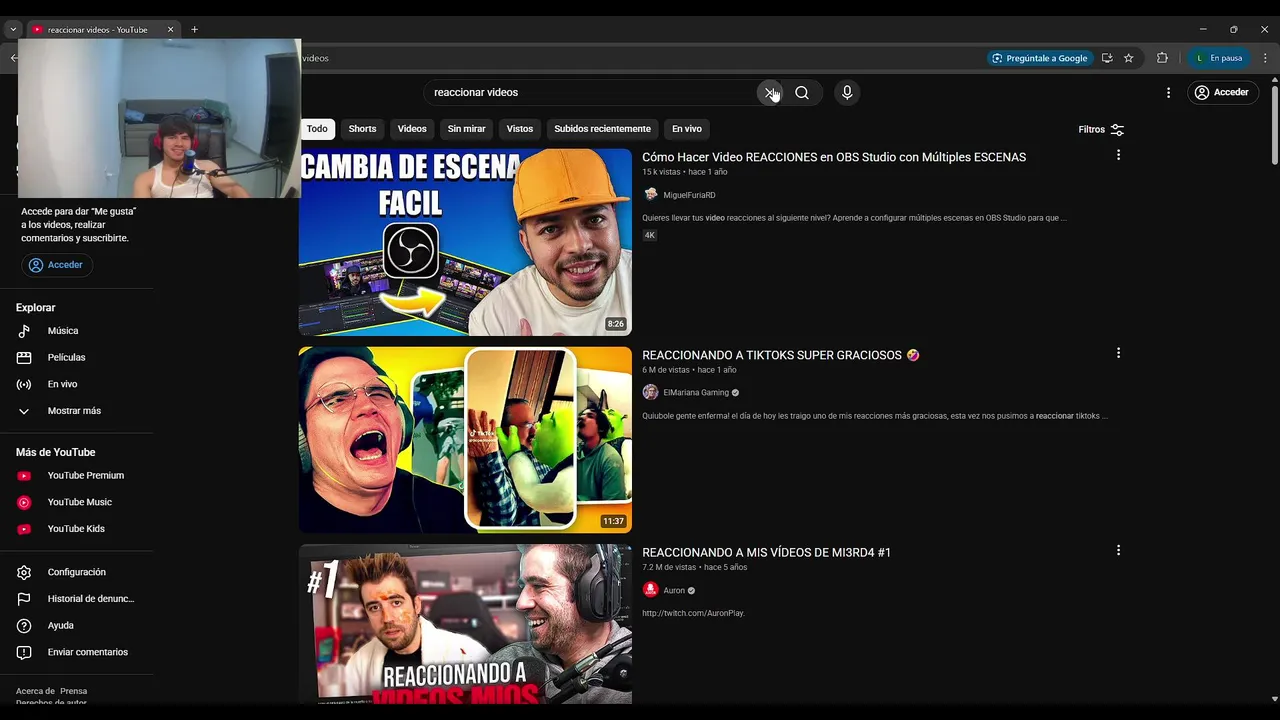This screenshot has width=1280, height=720.
Task: Click Pregúntale a Google button
Action: pos(1039,58)
